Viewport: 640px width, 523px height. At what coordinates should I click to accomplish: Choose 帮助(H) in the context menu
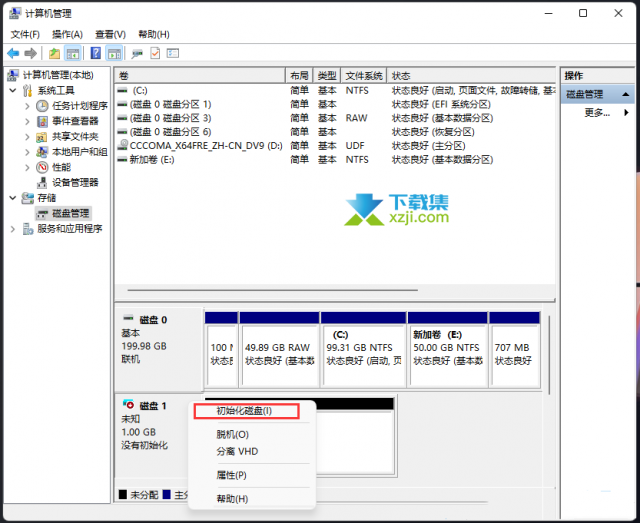coord(232,499)
